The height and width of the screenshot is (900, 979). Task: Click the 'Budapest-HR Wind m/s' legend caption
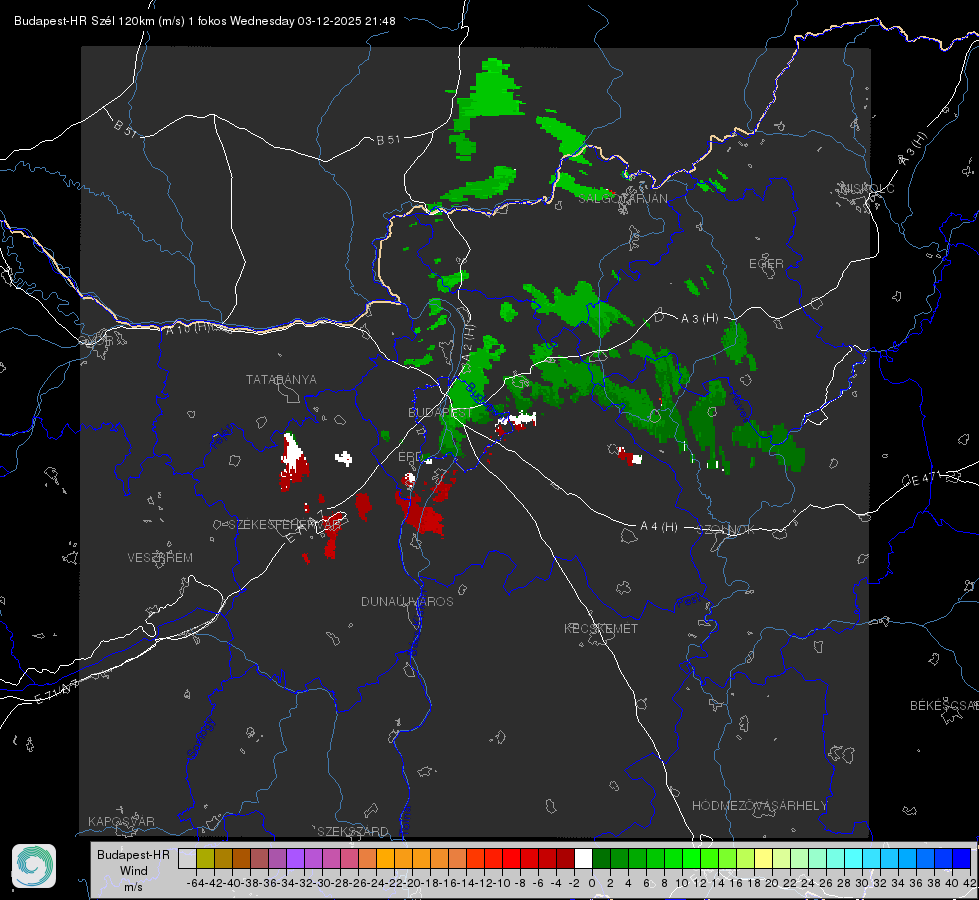[x=134, y=871]
